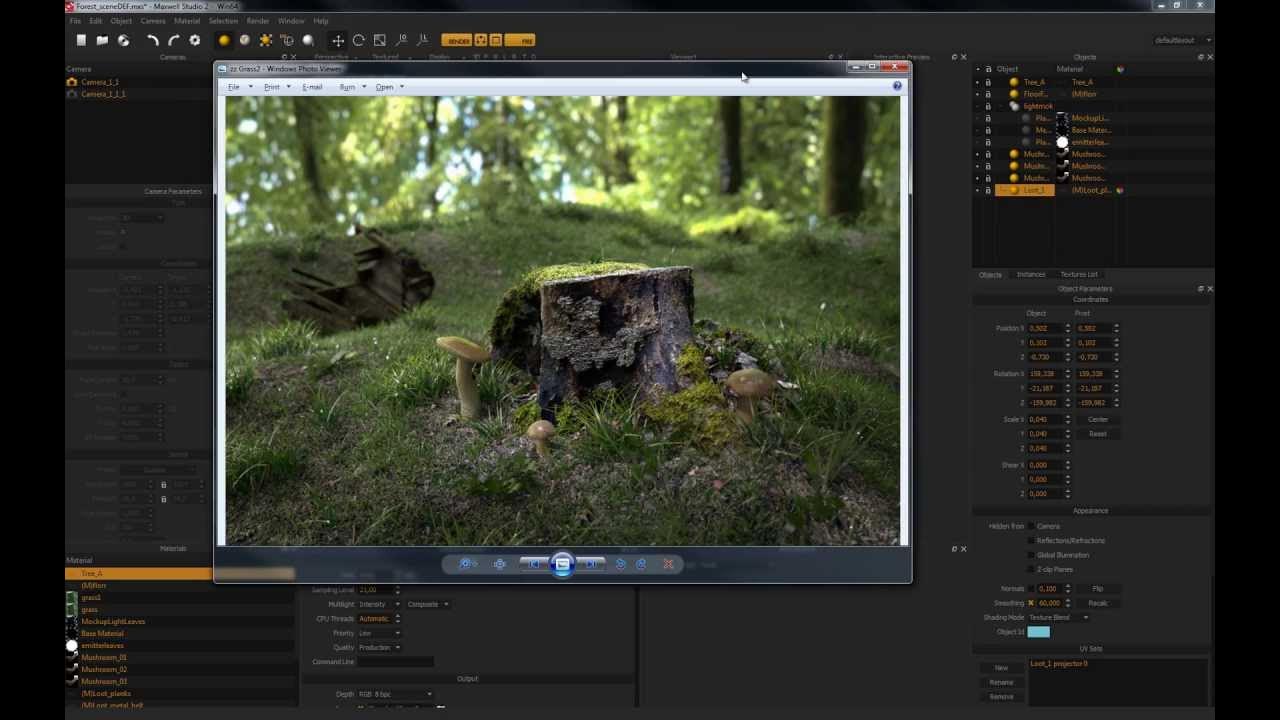Select the Scale tool icon
The height and width of the screenshot is (720, 1280).
coord(380,40)
